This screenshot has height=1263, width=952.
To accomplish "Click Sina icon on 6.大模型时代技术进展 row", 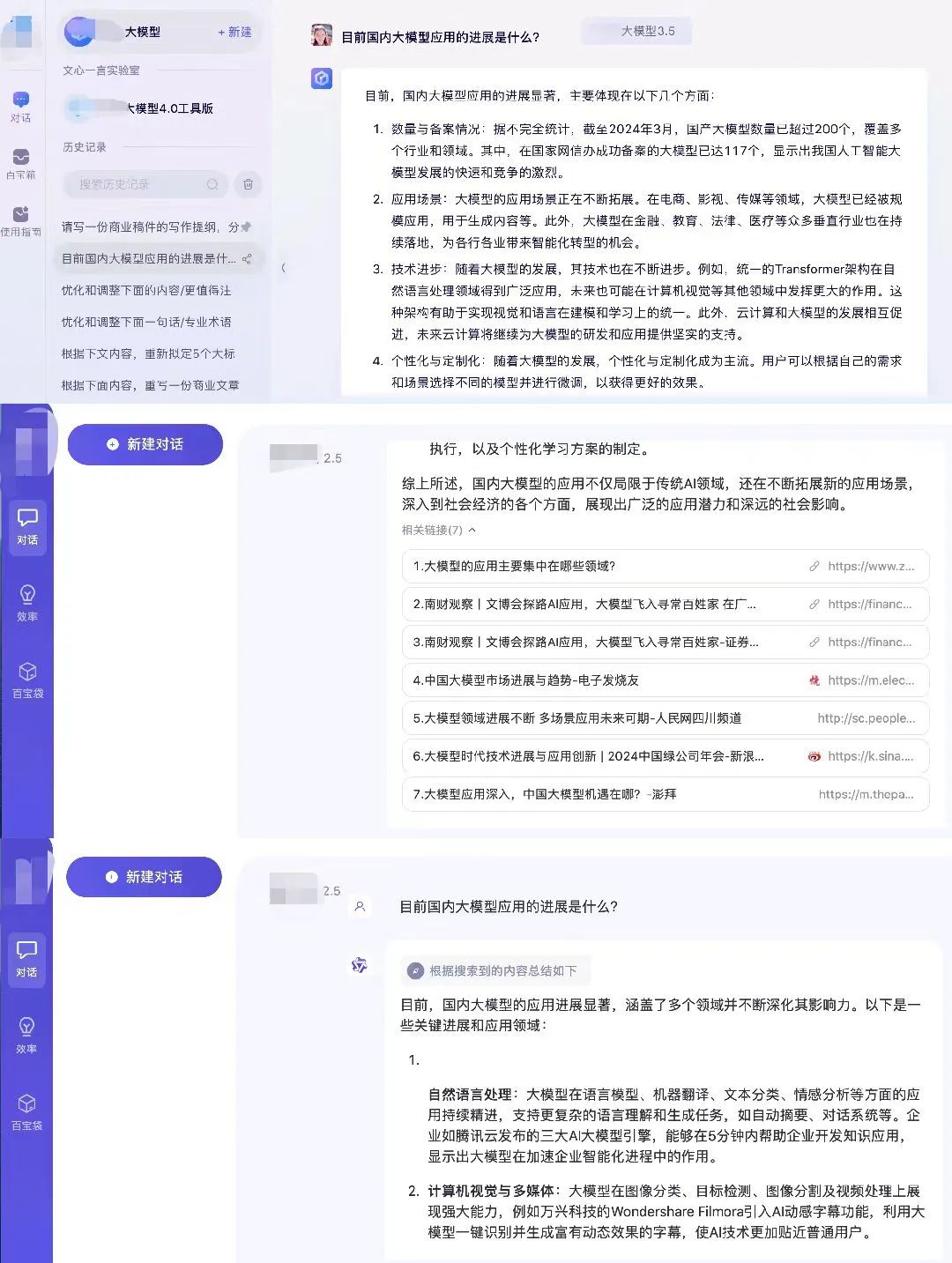I will point(814,756).
